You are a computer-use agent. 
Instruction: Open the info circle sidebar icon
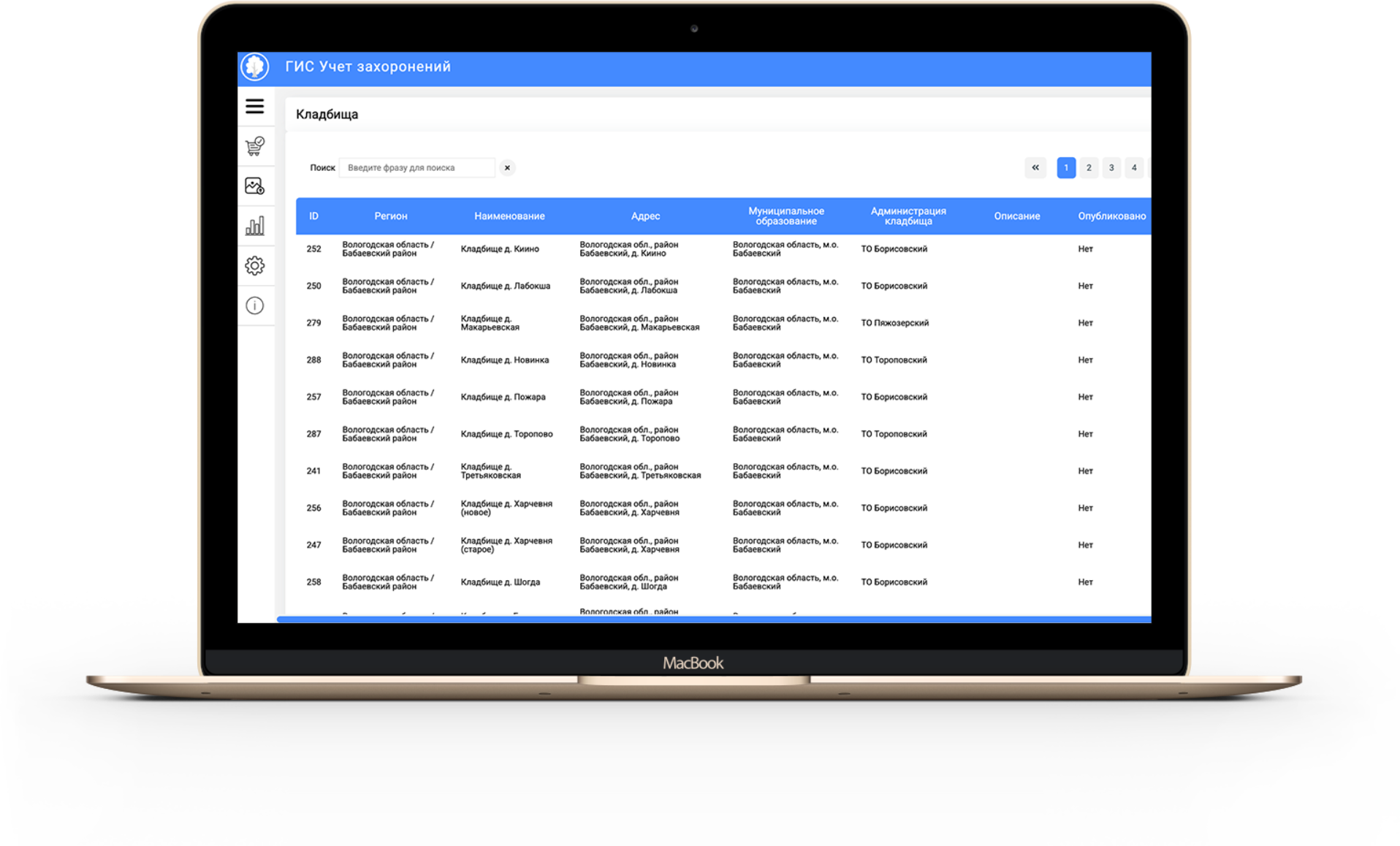click(x=254, y=305)
